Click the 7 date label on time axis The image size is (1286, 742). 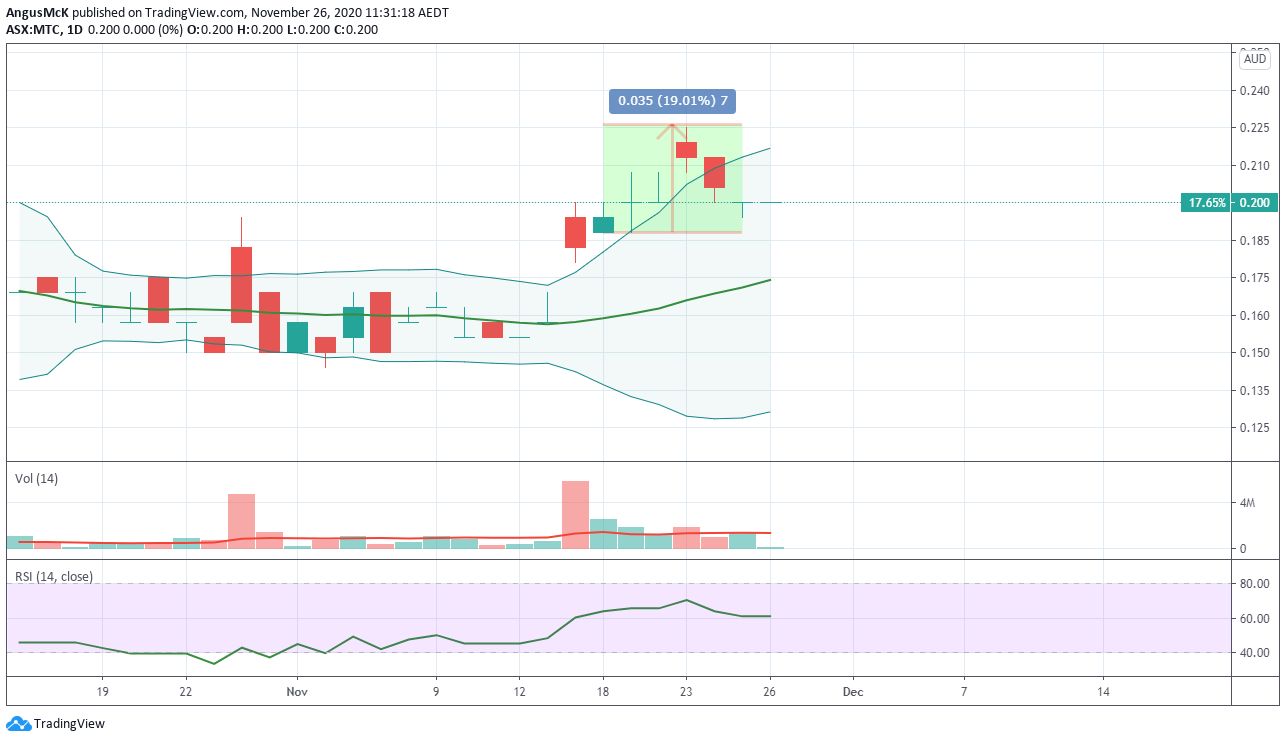click(964, 691)
